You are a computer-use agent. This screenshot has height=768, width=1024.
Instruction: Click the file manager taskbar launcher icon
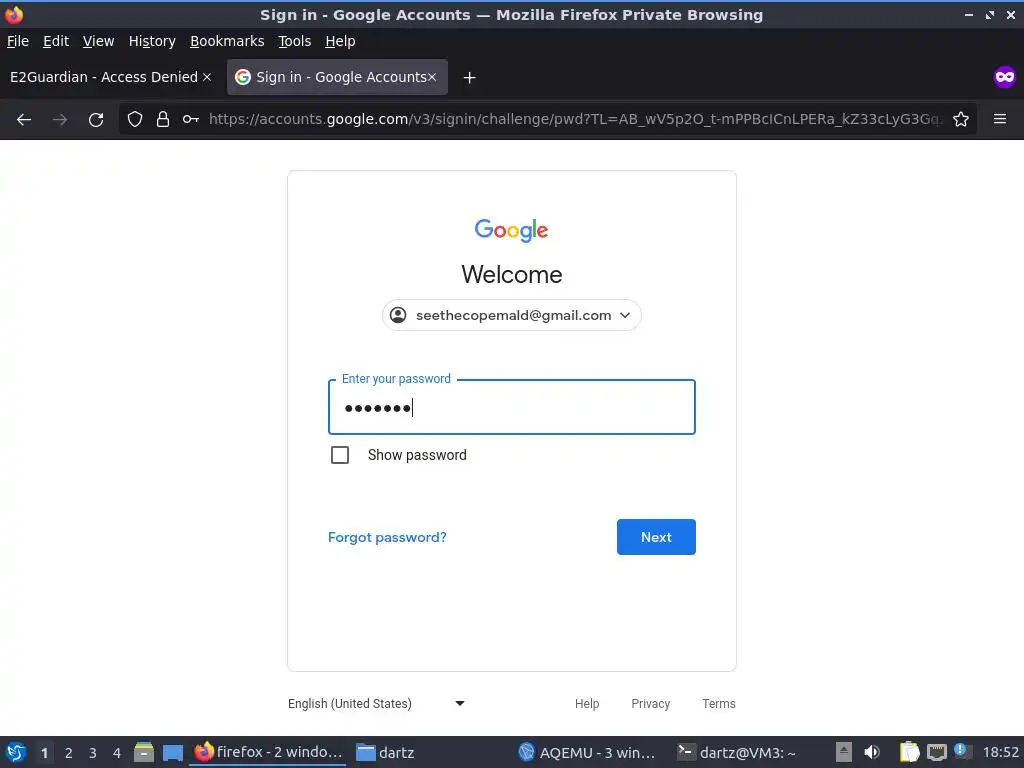(x=144, y=752)
